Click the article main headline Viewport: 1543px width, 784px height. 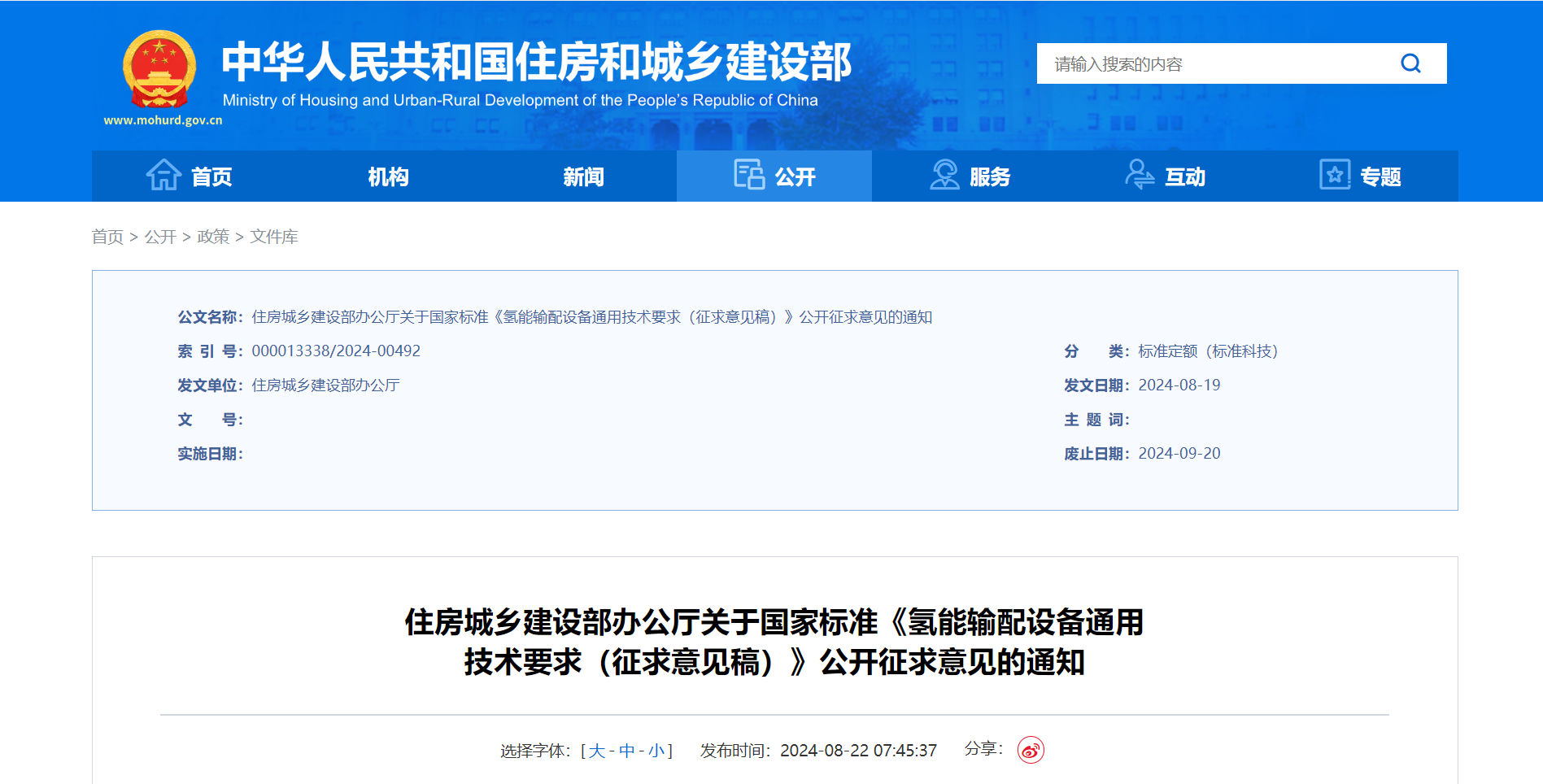(774, 642)
